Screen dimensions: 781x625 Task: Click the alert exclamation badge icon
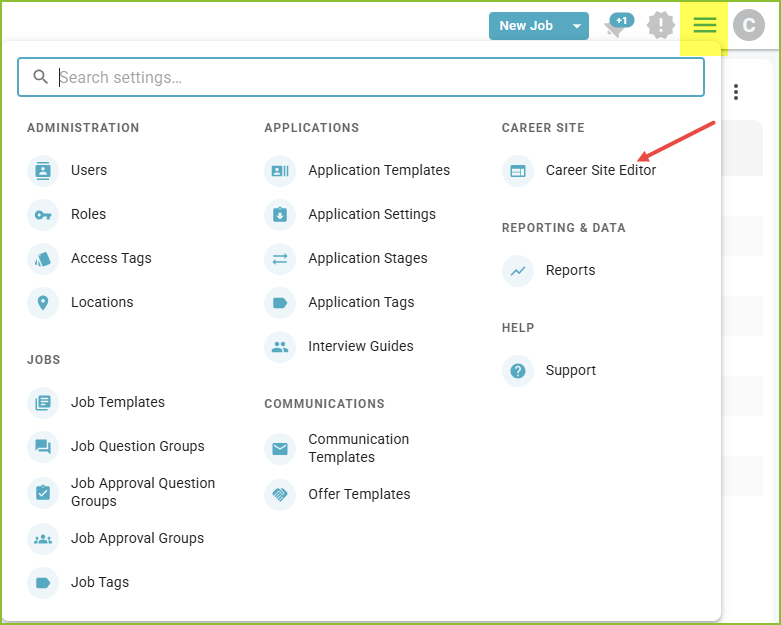(661, 25)
